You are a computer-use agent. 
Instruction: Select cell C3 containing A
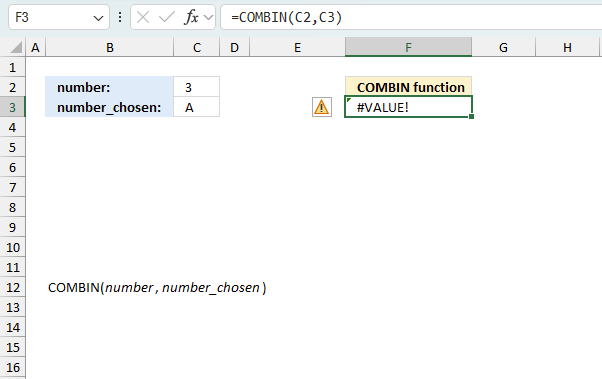point(197,107)
